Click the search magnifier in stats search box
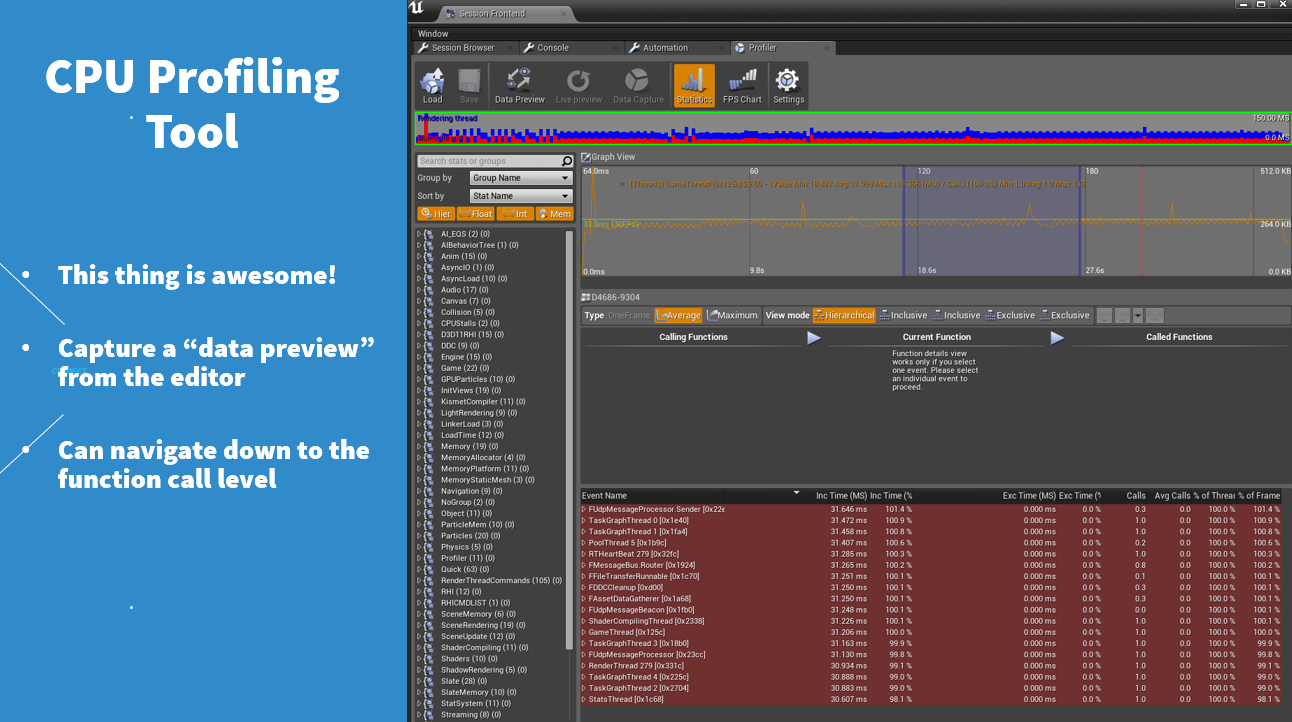The height and width of the screenshot is (722, 1292). coord(567,160)
